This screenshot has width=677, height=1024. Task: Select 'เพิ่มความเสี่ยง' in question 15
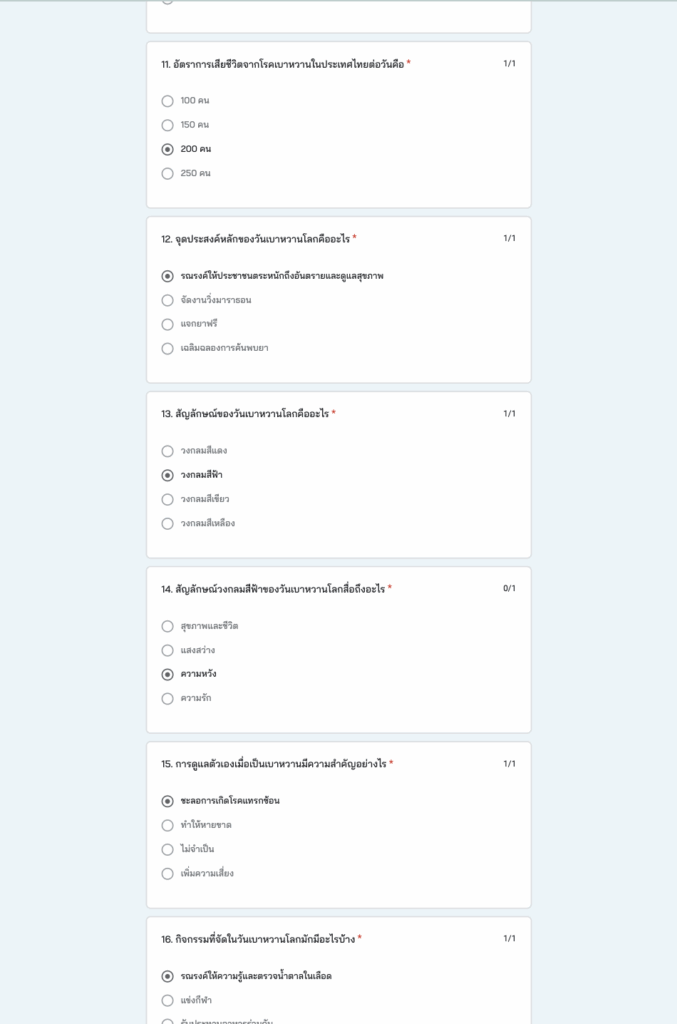click(167, 873)
